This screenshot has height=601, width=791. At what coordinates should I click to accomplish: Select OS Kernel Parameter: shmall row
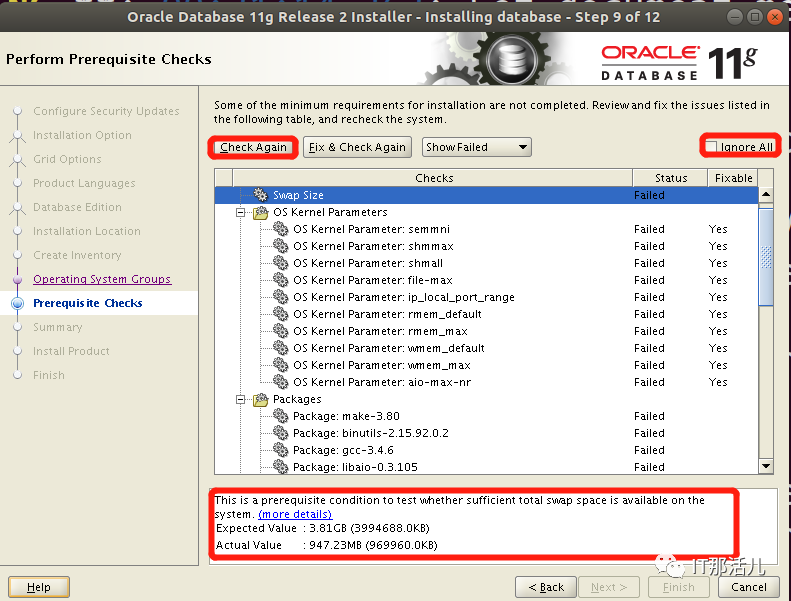click(486, 263)
